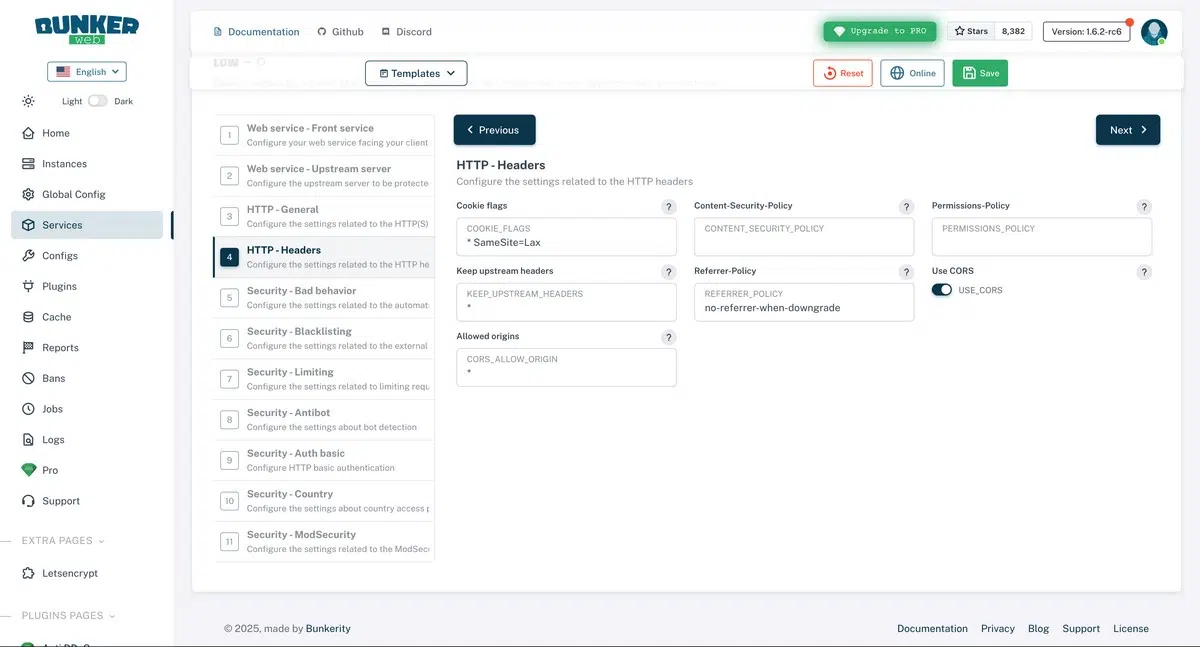
Task: Click the KEEP_UPSTREAM_HEADERS input field
Action: pyautogui.click(x=566, y=302)
